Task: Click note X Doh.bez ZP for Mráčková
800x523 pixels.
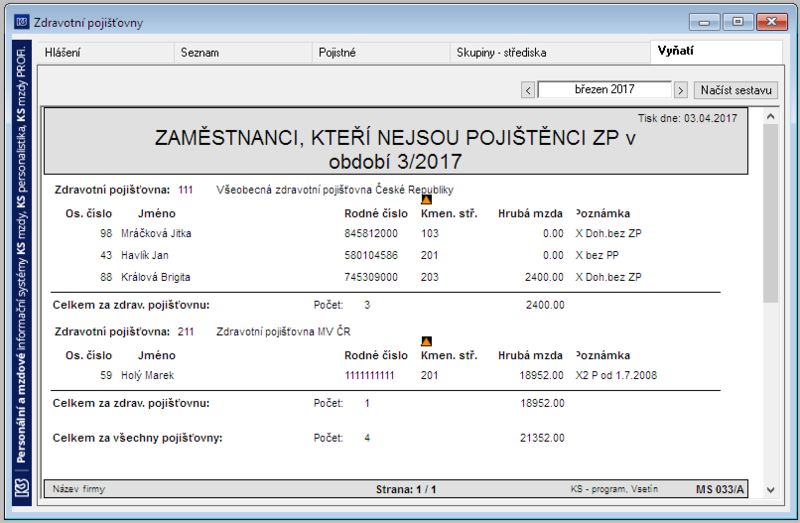Action: click(x=608, y=234)
